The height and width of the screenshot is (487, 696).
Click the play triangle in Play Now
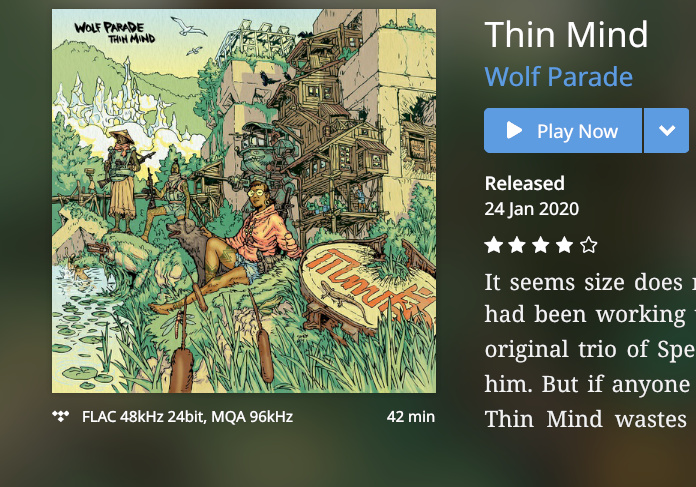point(514,131)
